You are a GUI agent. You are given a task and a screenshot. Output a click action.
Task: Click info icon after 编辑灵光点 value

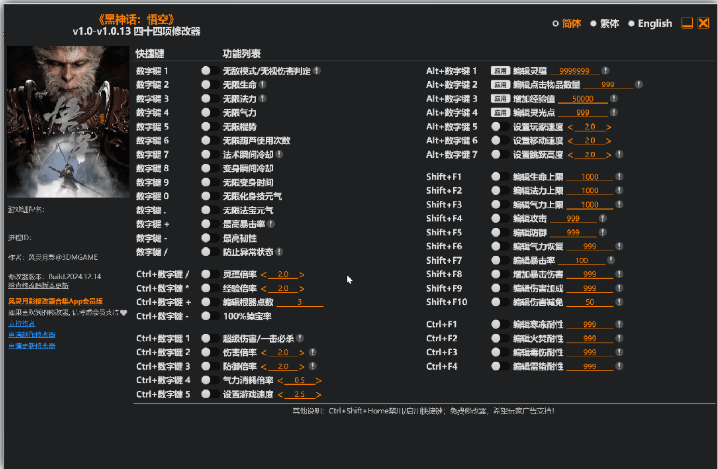click(614, 112)
